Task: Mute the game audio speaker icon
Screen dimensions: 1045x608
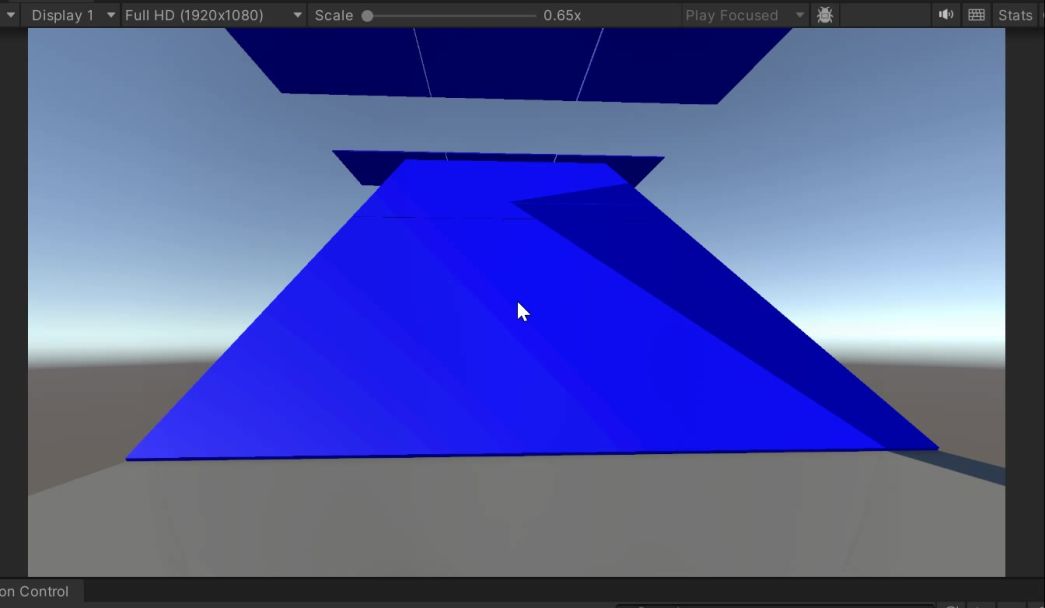Action: point(945,15)
